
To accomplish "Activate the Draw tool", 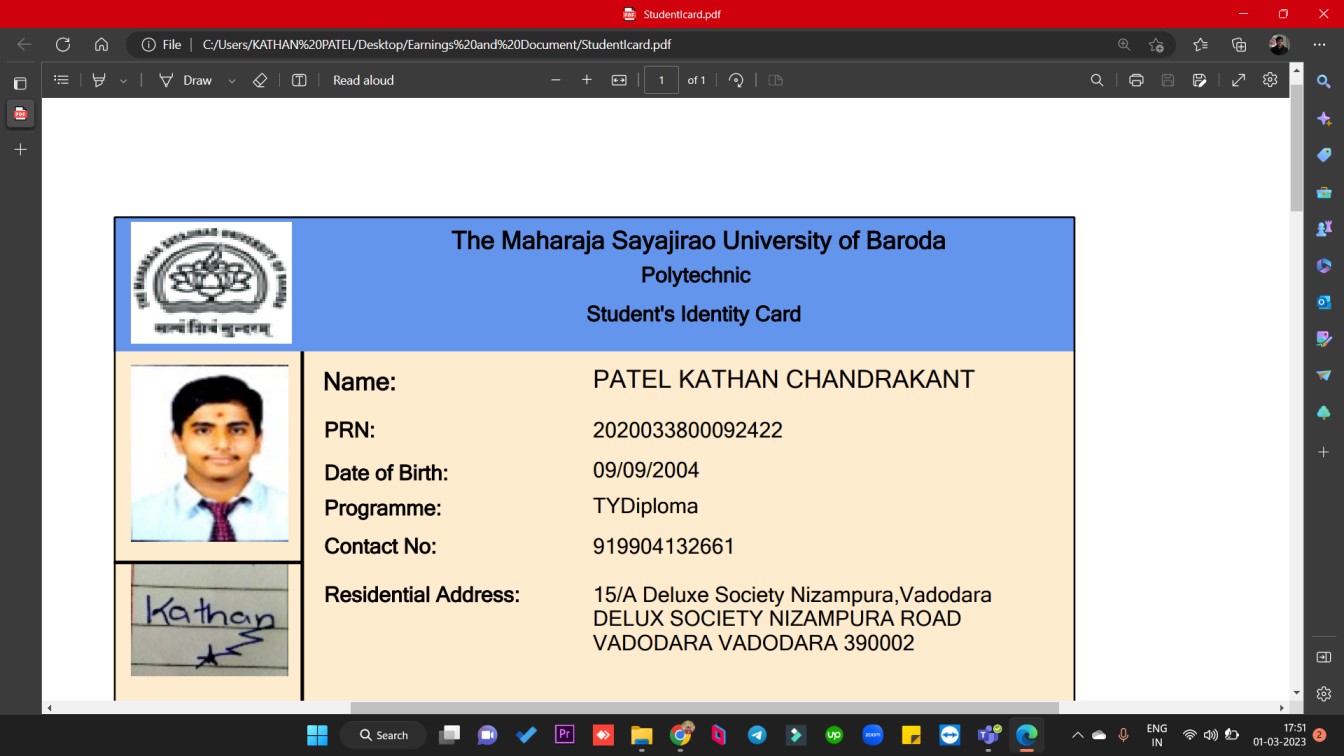I will coord(186,80).
